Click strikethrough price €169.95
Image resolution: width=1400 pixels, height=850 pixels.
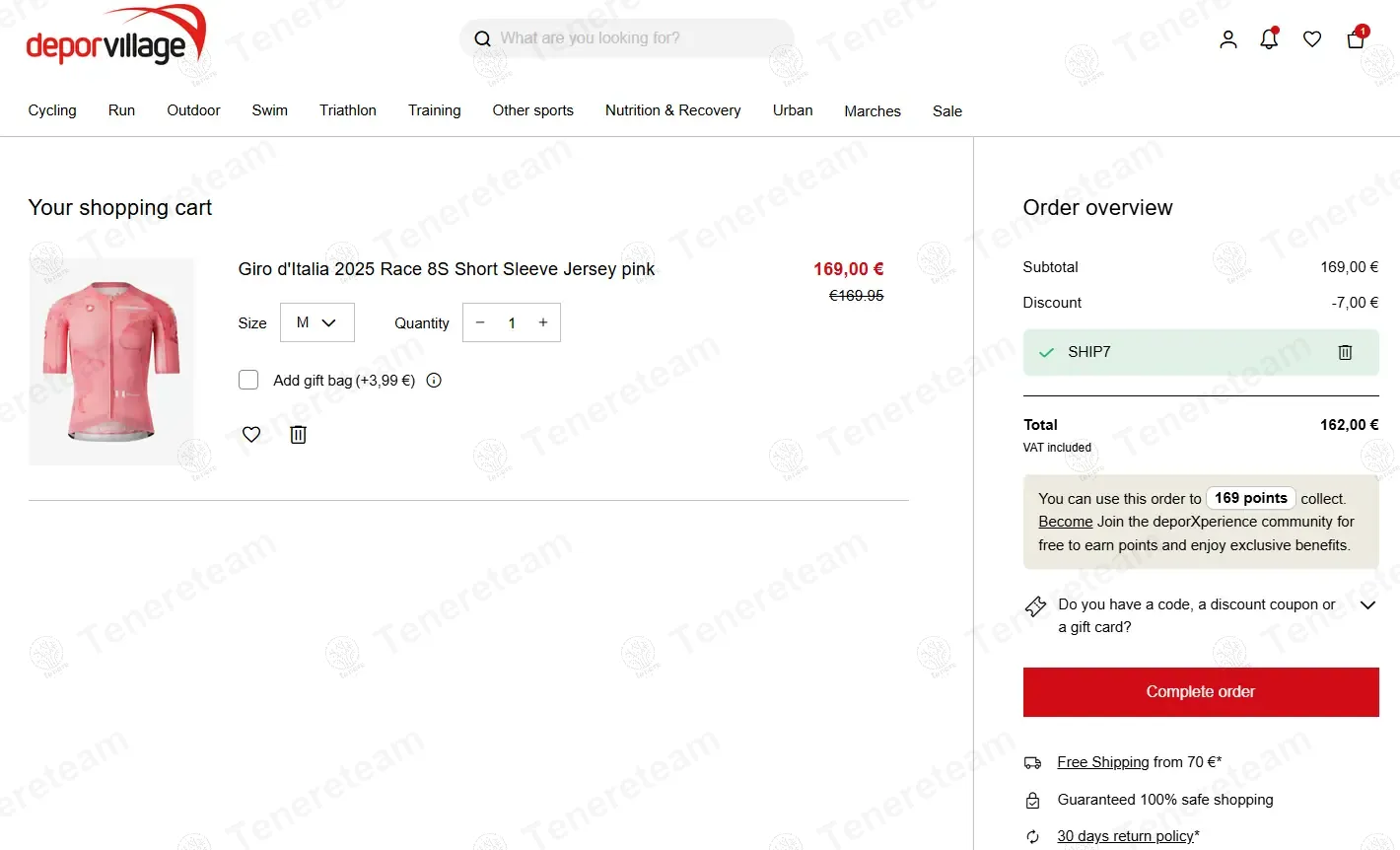pyautogui.click(x=857, y=296)
